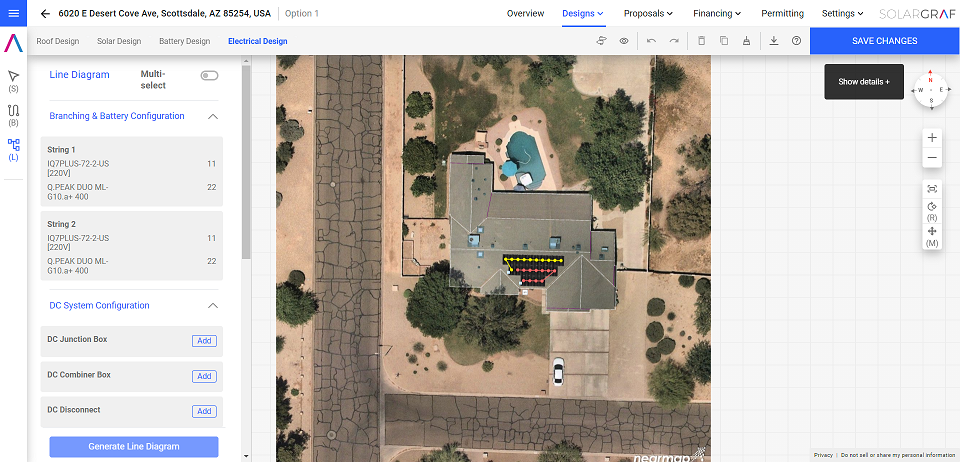Select the branching tool (B)
Viewport: 960px width, 462px height.
13,114
